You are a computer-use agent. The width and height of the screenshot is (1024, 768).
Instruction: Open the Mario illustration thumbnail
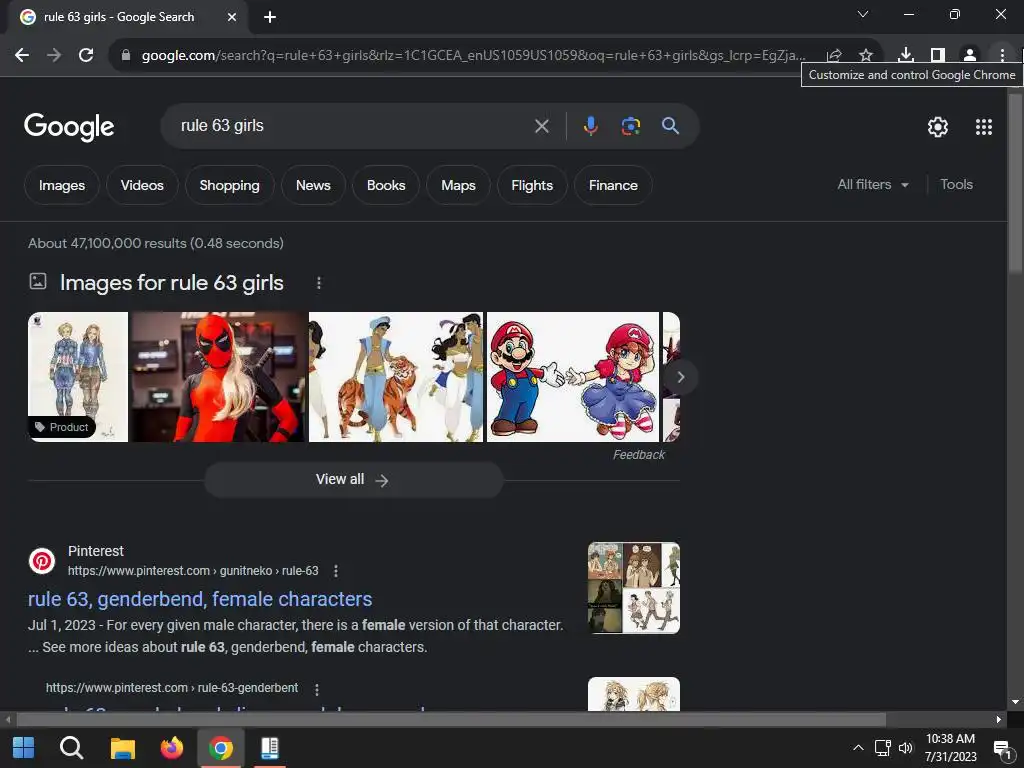(573, 377)
